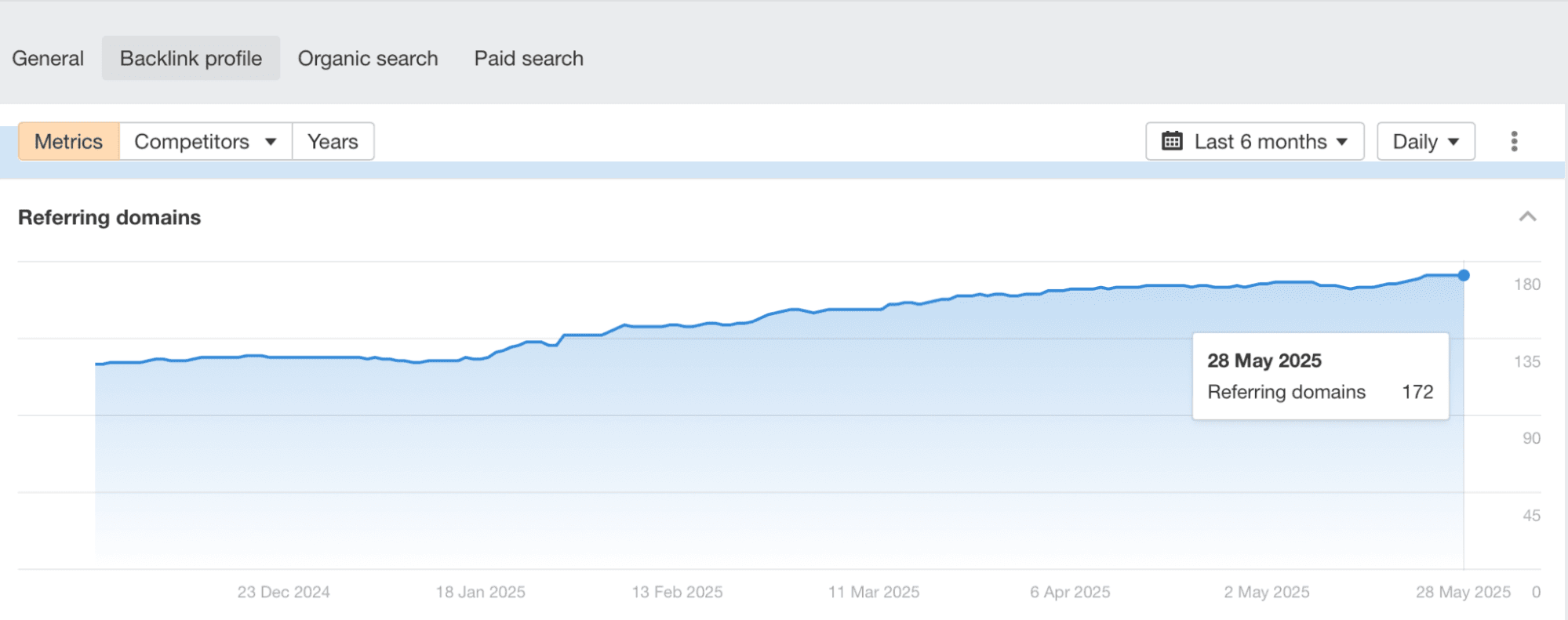
Task: Click the blue data point on chart line
Action: point(1464,275)
